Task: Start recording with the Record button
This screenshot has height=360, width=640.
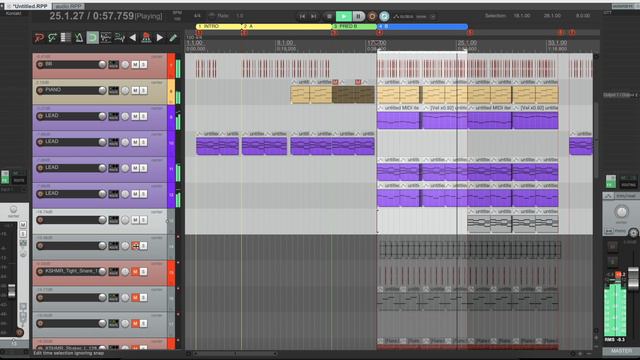Action: click(x=372, y=16)
